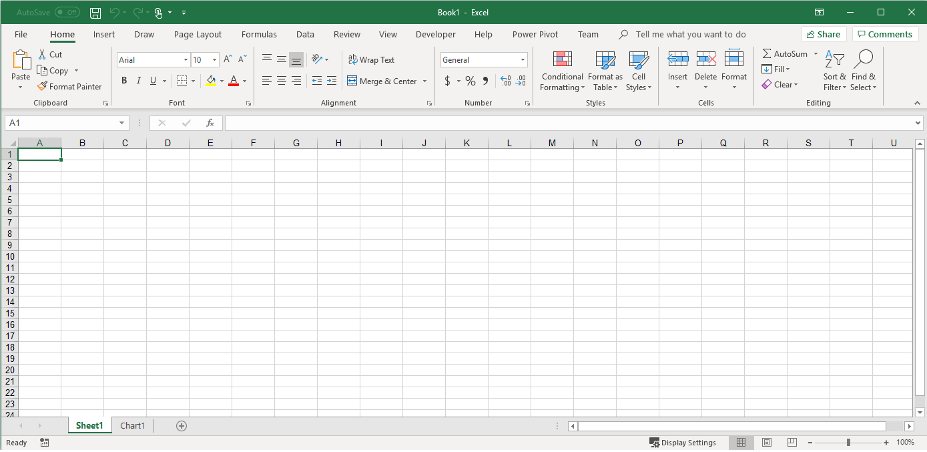The image size is (927, 452).
Task: Switch to the Insert tab
Action: pos(104,34)
